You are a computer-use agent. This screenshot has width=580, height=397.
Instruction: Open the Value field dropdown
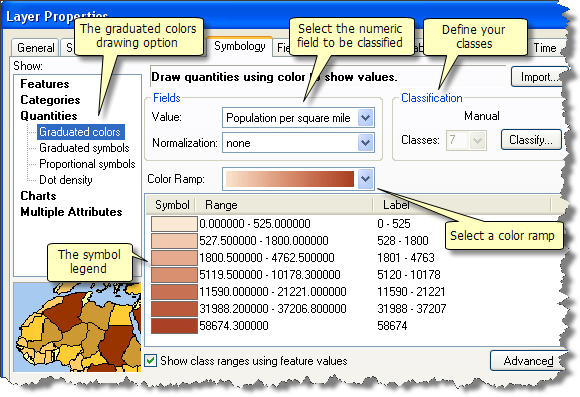[365, 118]
